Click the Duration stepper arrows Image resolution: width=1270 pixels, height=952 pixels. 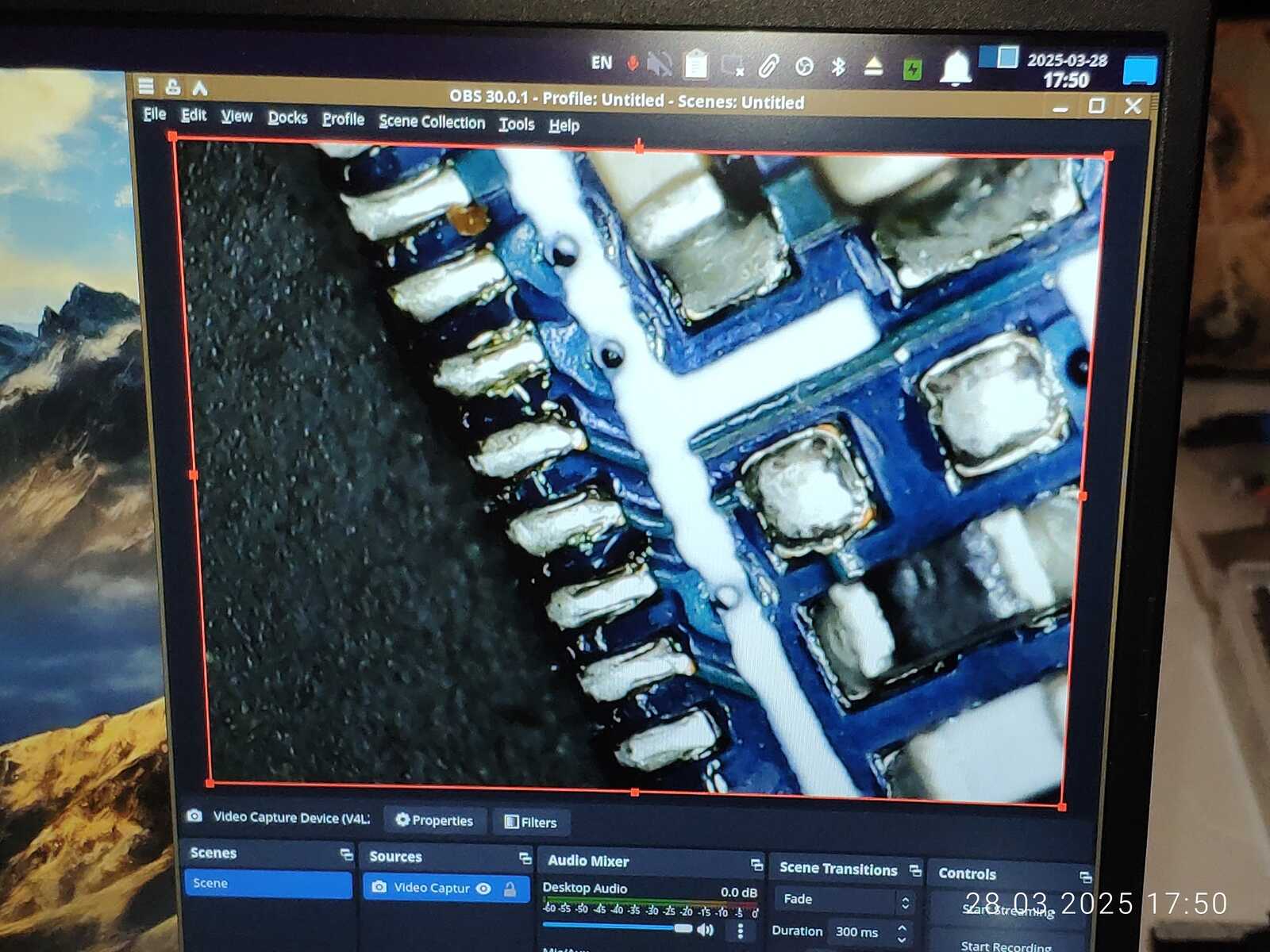[902, 932]
